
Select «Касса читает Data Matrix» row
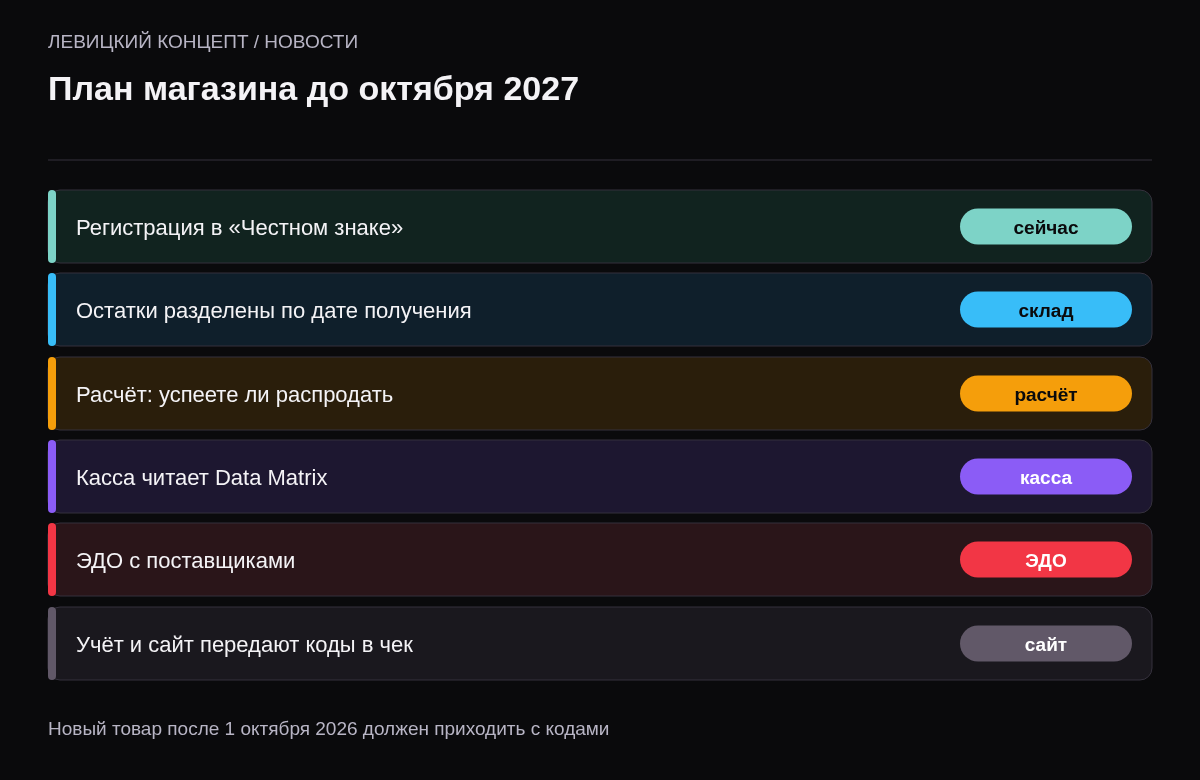point(600,477)
